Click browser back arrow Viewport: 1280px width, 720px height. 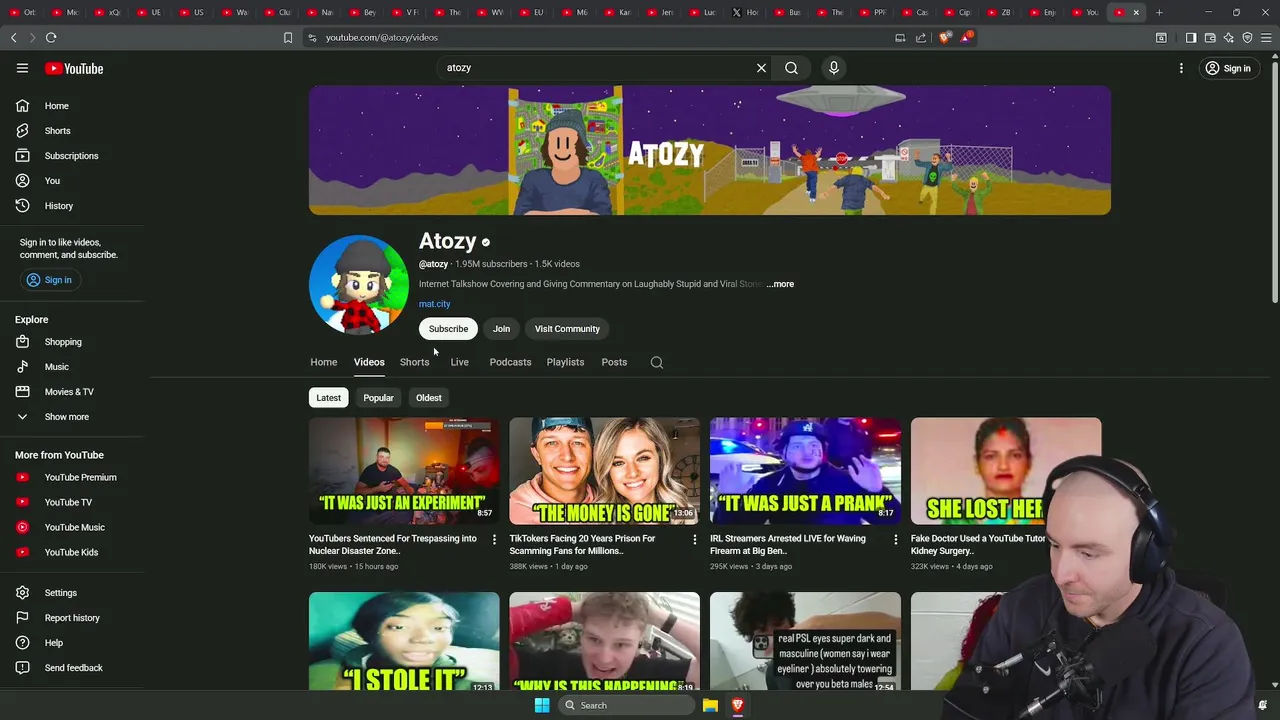[x=13, y=38]
